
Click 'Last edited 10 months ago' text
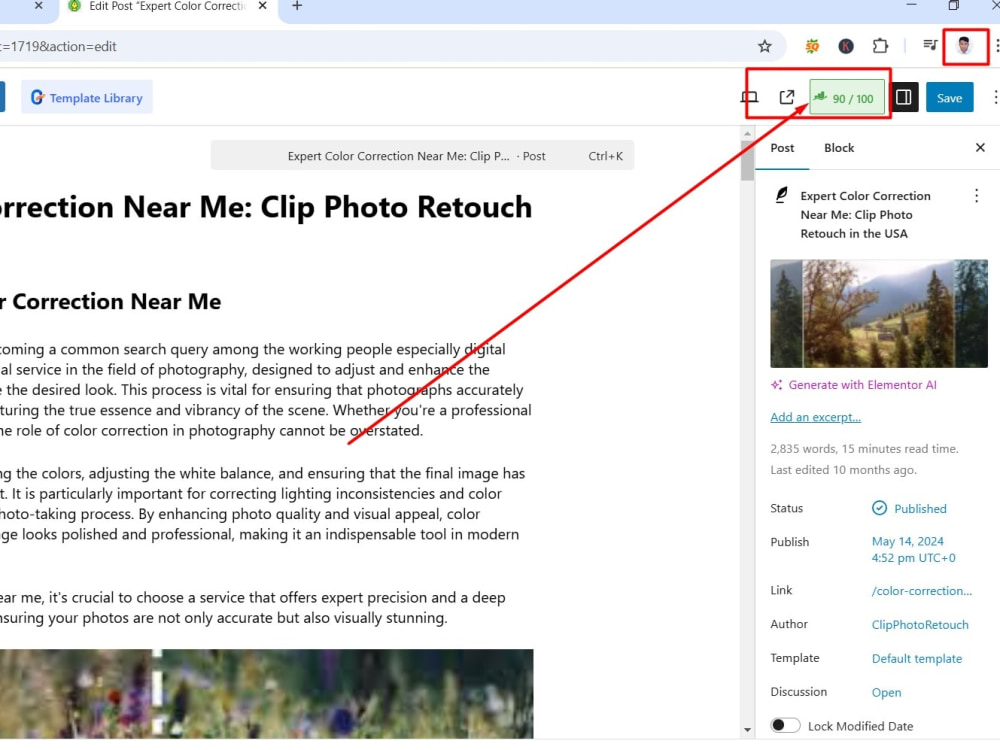pyautogui.click(x=843, y=470)
